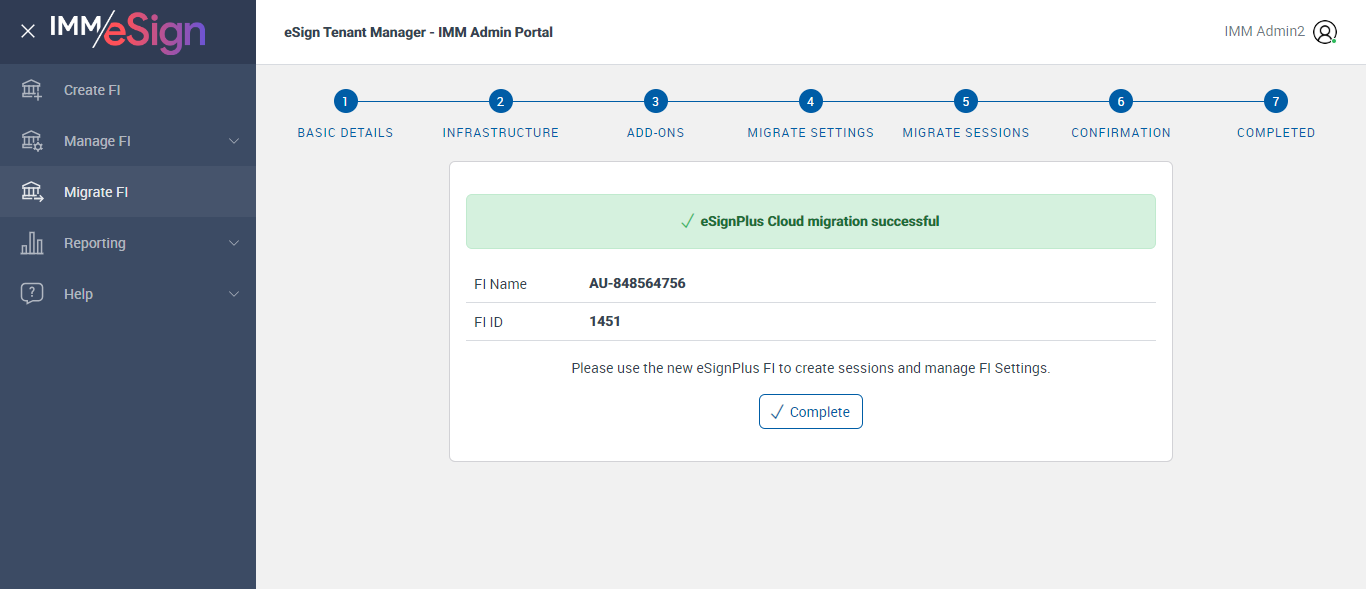Close the sidebar with the X icon
Viewport: 1366px width, 589px height.
(28, 31)
